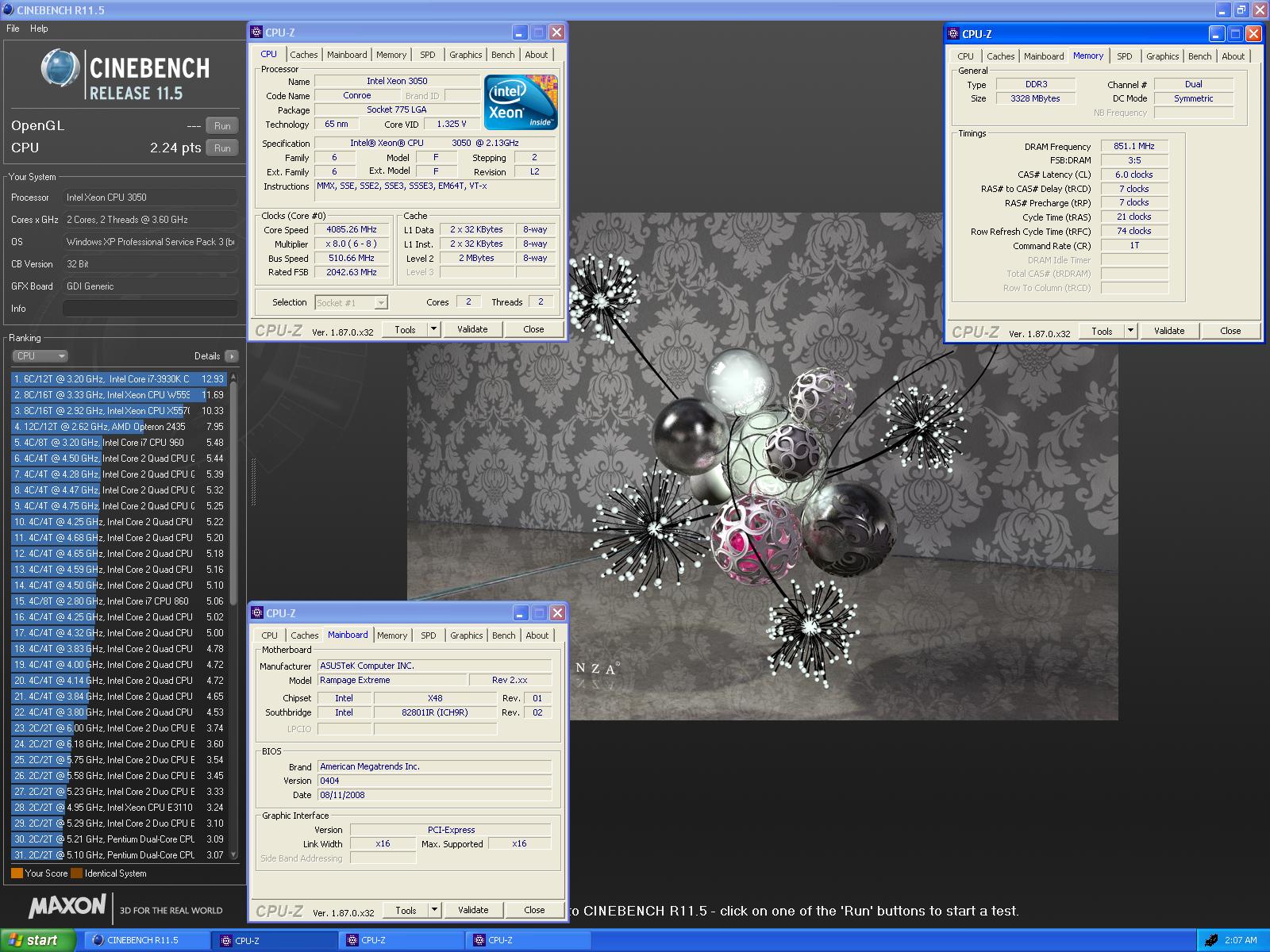Click the Your Score orange swatch
1270x952 pixels.
(17, 873)
